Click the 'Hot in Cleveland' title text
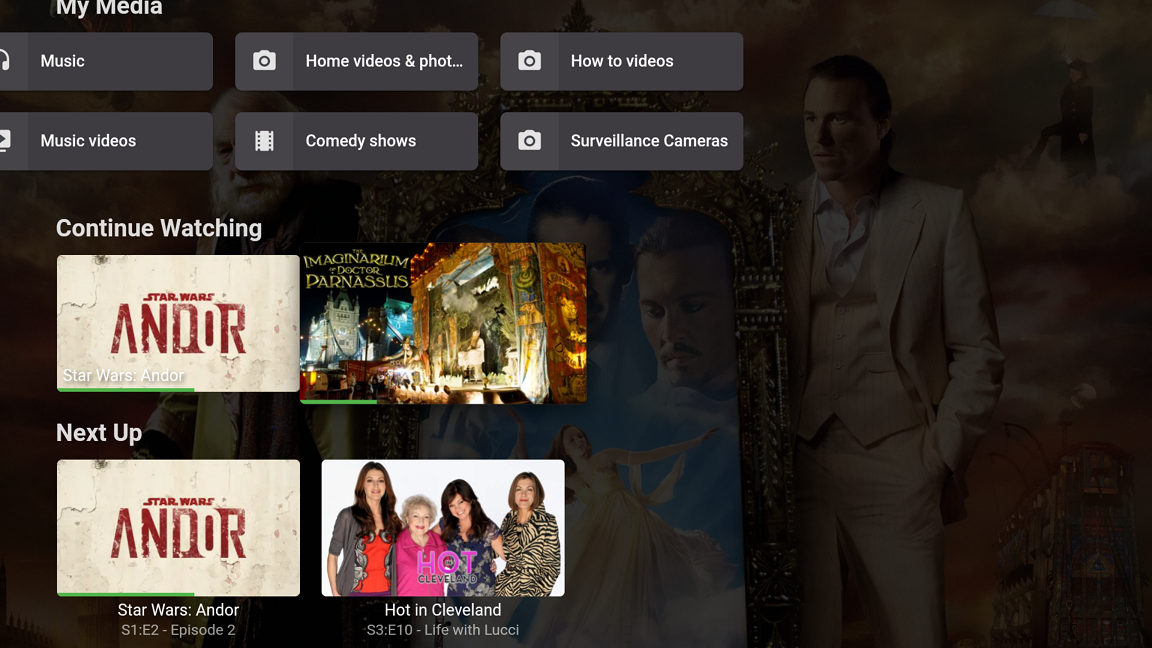Image resolution: width=1152 pixels, height=648 pixels. (443, 610)
